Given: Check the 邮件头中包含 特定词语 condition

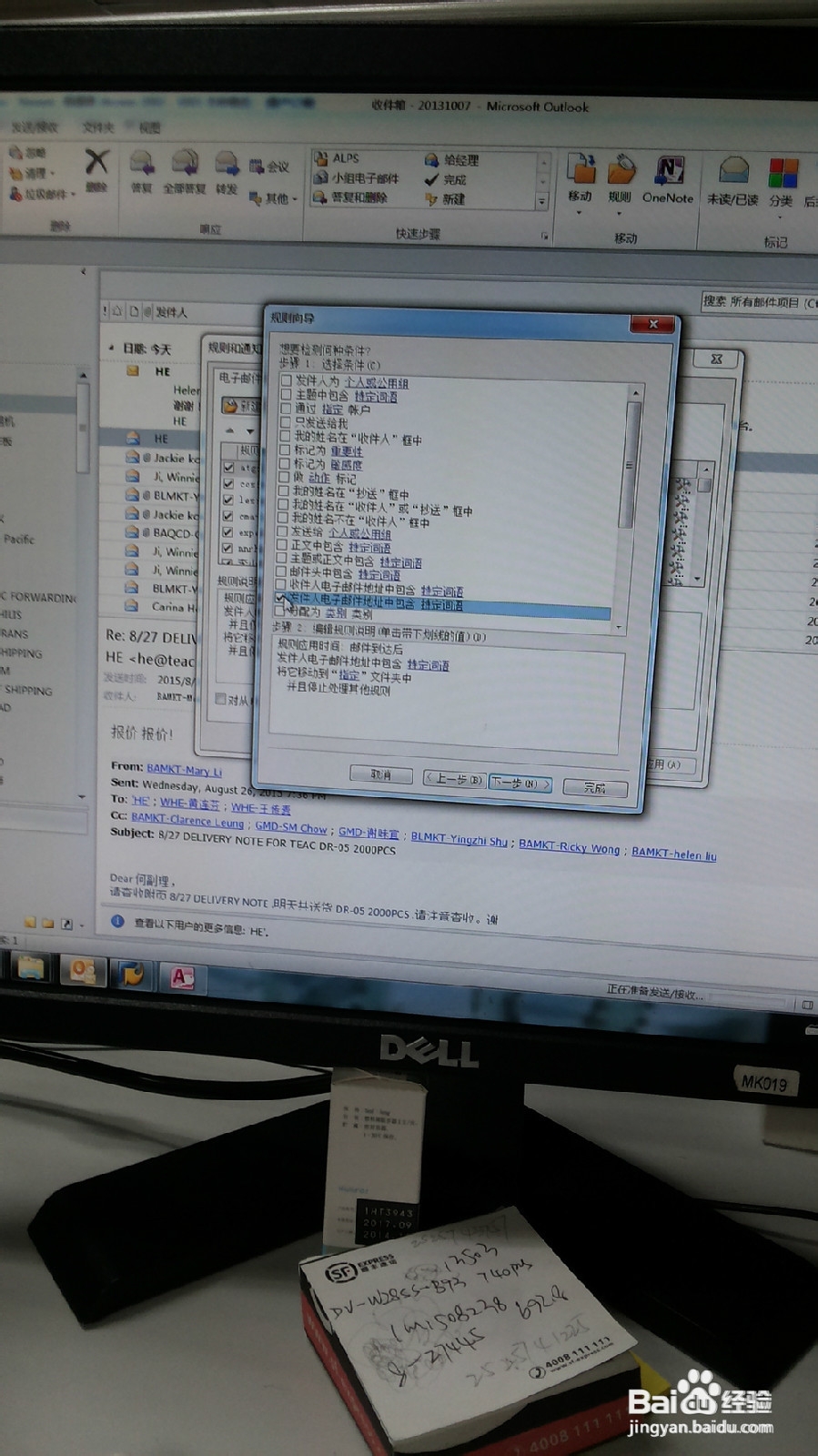Looking at the screenshot, I should pyautogui.click(x=281, y=572).
